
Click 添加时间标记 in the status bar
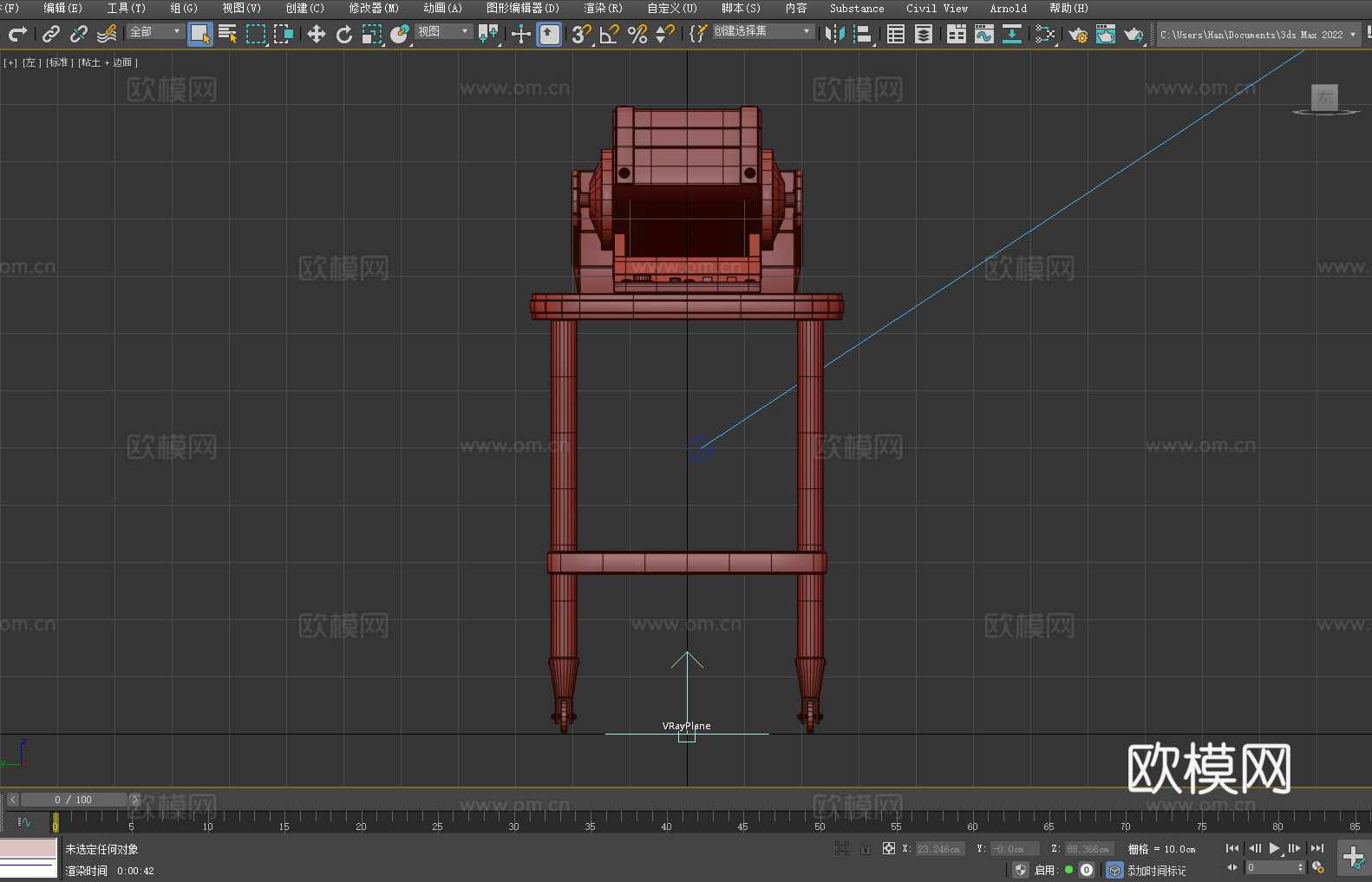[x=1156, y=870]
